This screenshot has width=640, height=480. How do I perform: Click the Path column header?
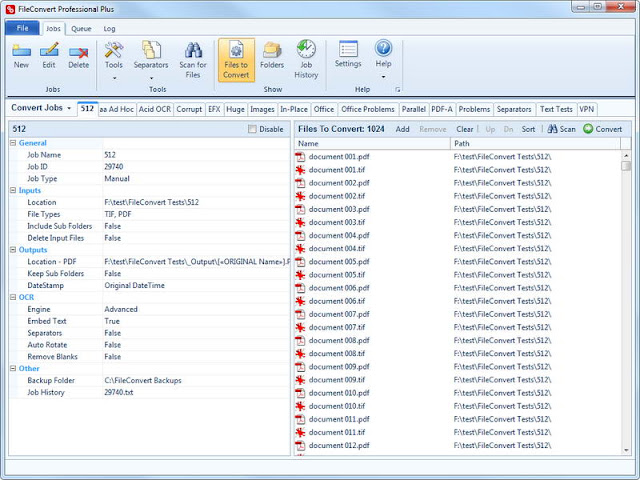coord(536,143)
